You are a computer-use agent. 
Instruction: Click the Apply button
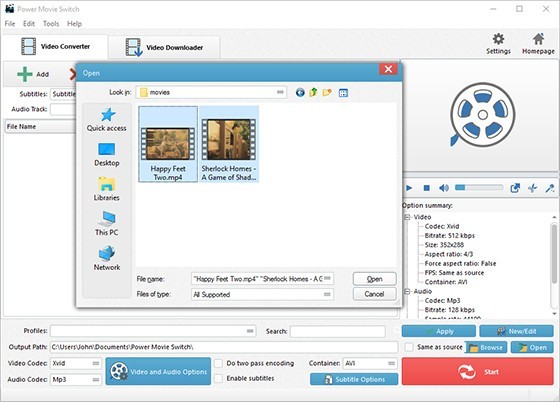[439, 331]
